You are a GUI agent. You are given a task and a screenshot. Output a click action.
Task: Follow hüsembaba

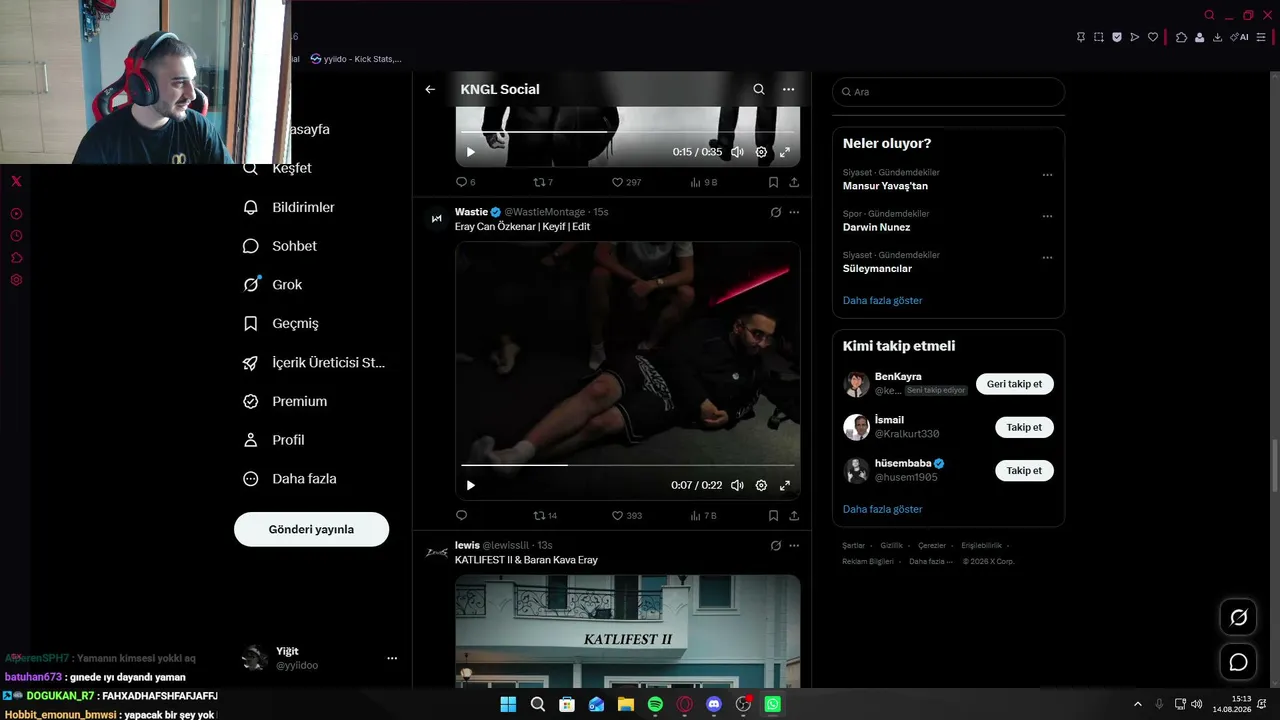[x=1024, y=470]
